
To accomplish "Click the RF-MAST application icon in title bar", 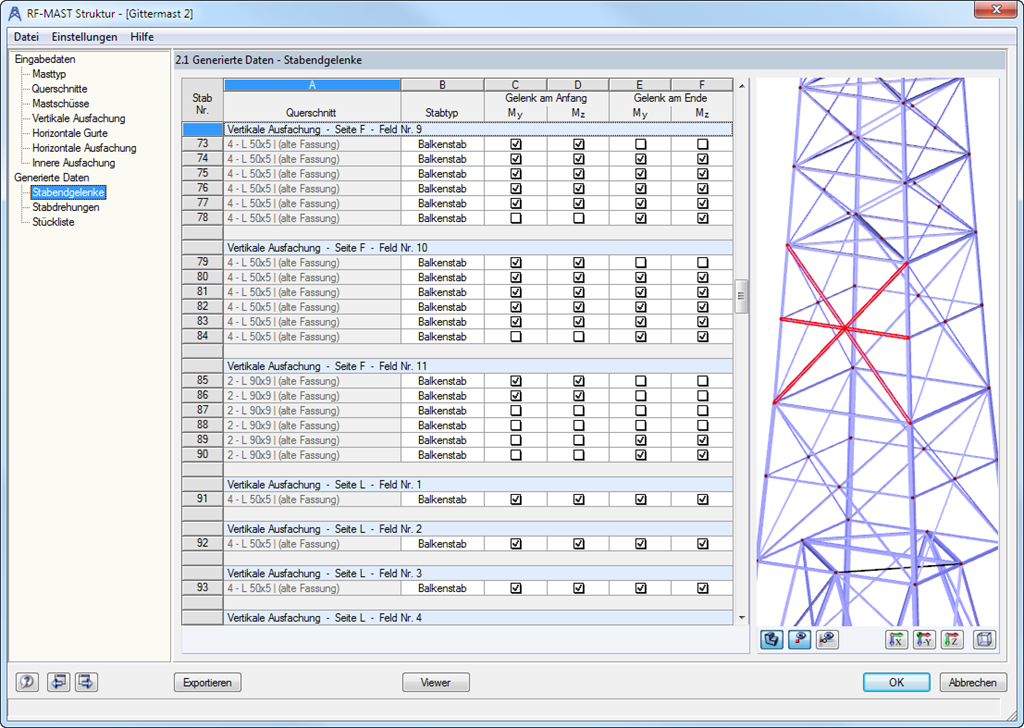I will tap(14, 13).
